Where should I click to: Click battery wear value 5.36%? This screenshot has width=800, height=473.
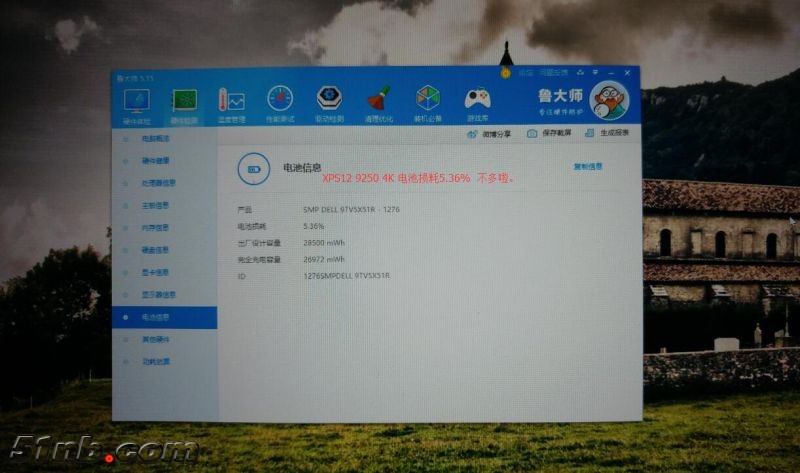(313, 226)
